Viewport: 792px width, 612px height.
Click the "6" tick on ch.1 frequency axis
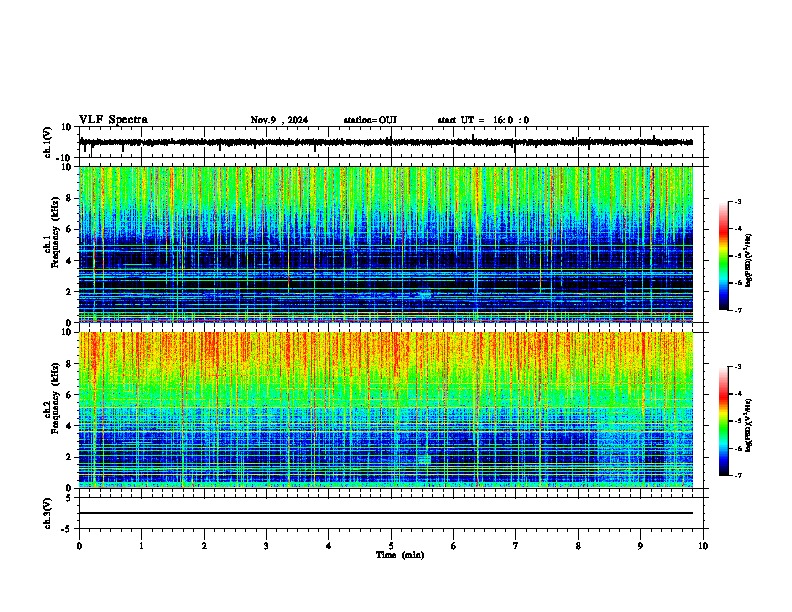[70, 229]
